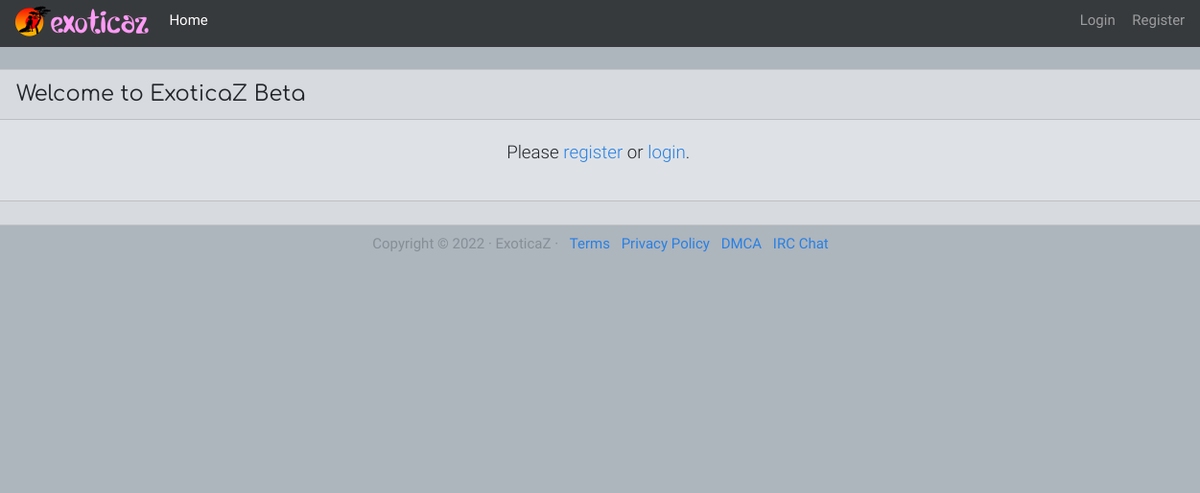The image size is (1200, 493).
Task: Click the Copyright © 2022 footer text
Action: [428, 244]
